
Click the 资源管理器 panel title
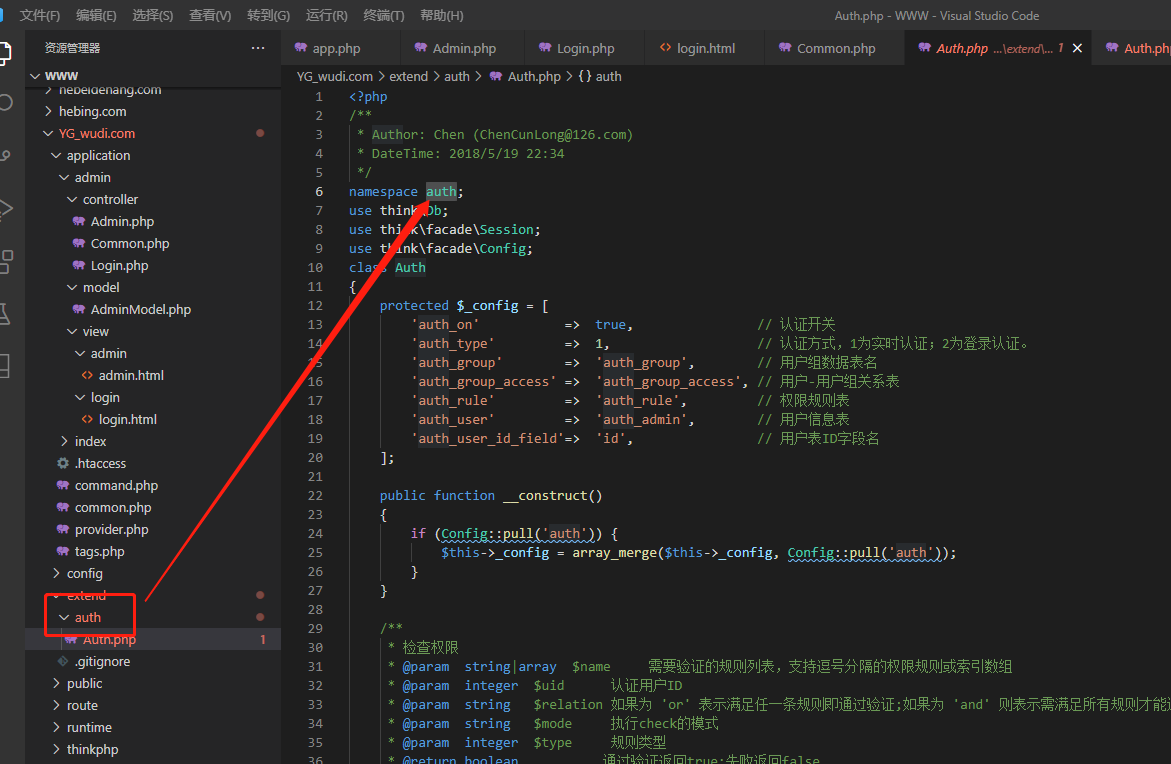coord(72,48)
